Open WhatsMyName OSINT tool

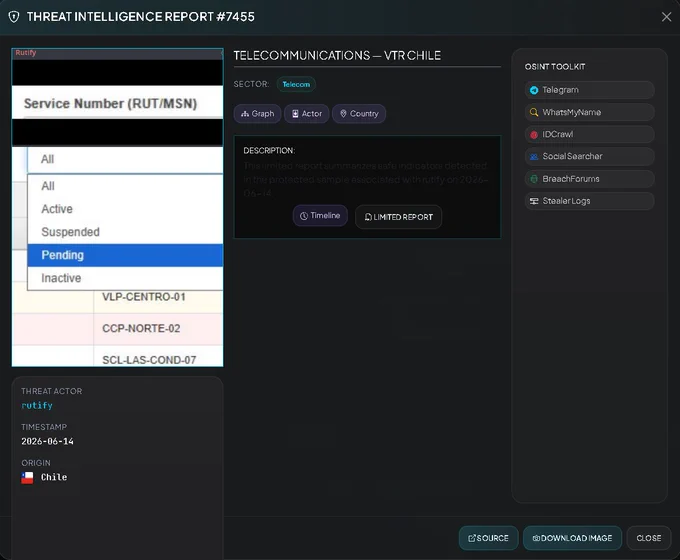pyautogui.click(x=589, y=112)
